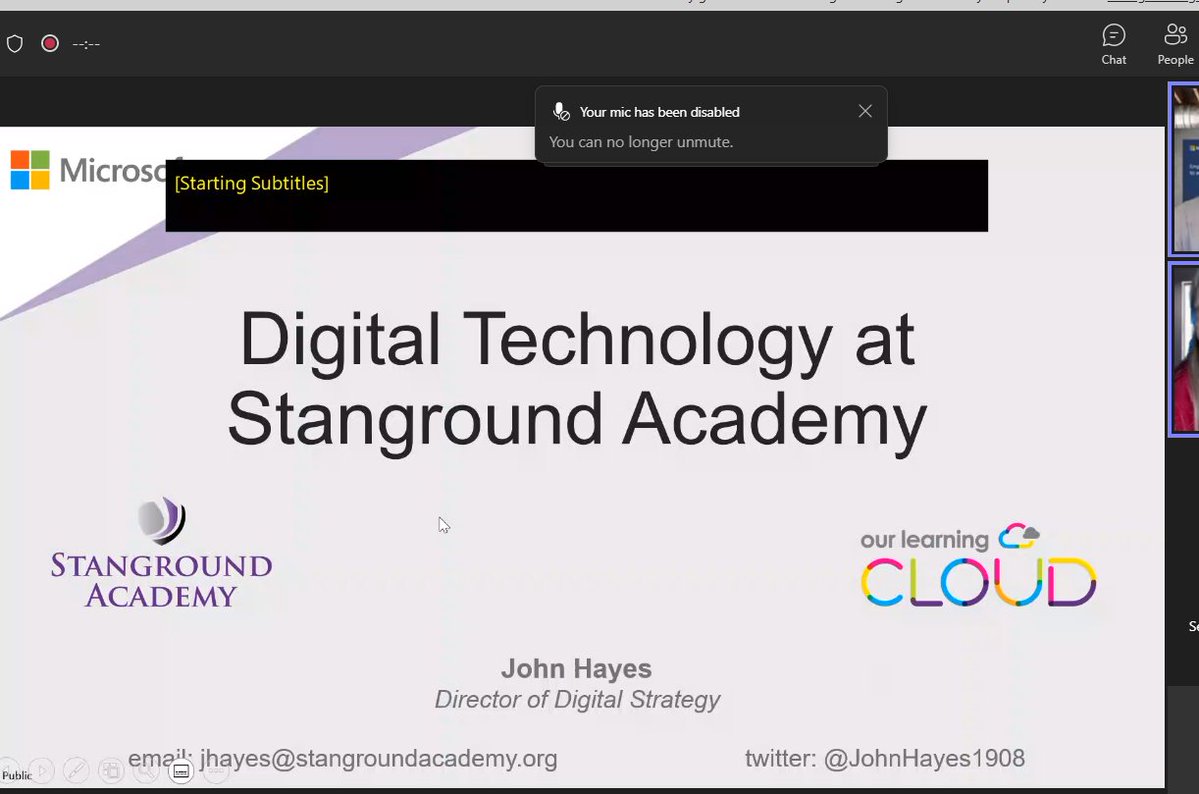The image size is (1199, 794).
Task: Click the email jhayes@stangroundacademy.org text
Action: click(343, 758)
